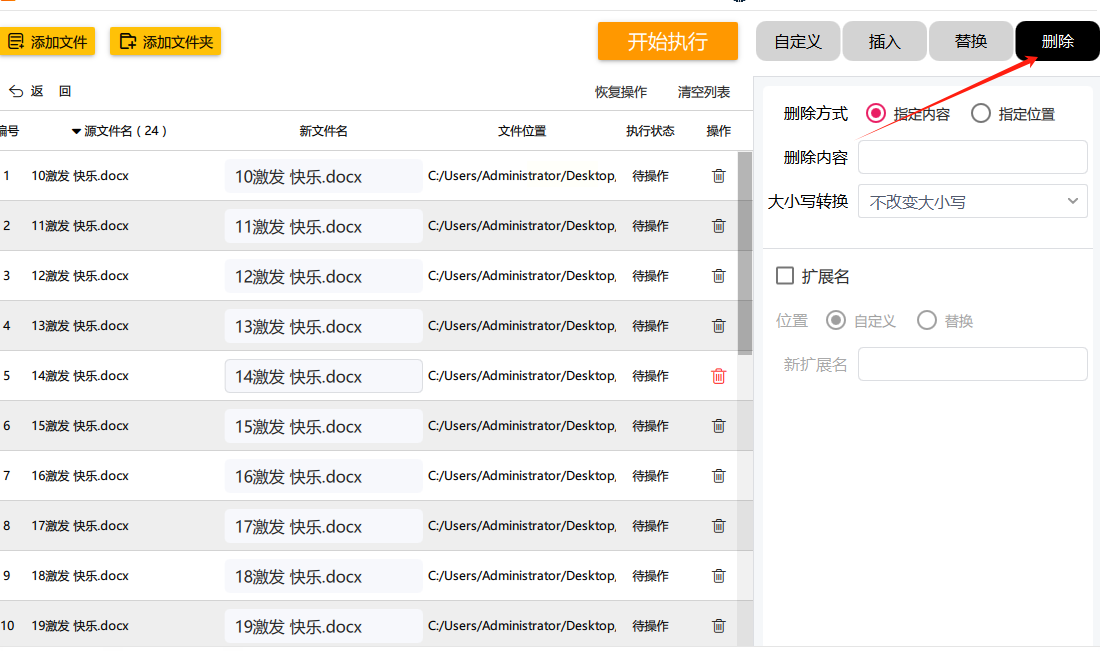The image size is (1100, 651).
Task: Select source file name 13激发 快乐.docx
Action: tap(80, 326)
